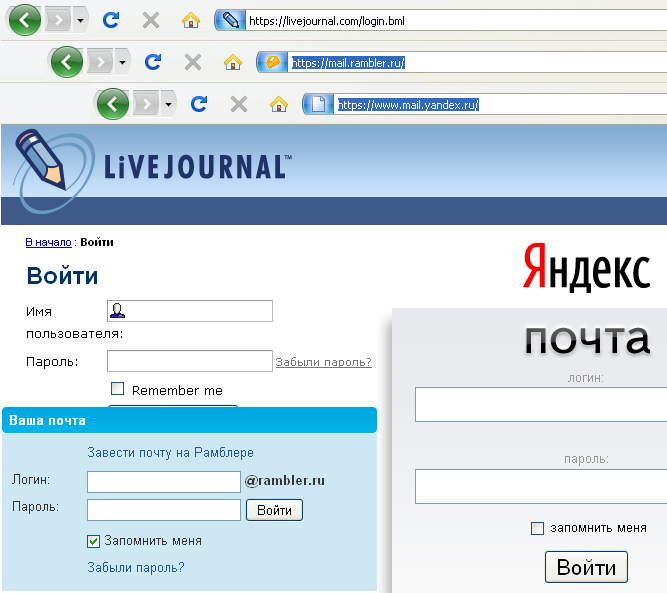
Task: Open Rambler 'Забыли пароль?' link
Action: point(136,567)
